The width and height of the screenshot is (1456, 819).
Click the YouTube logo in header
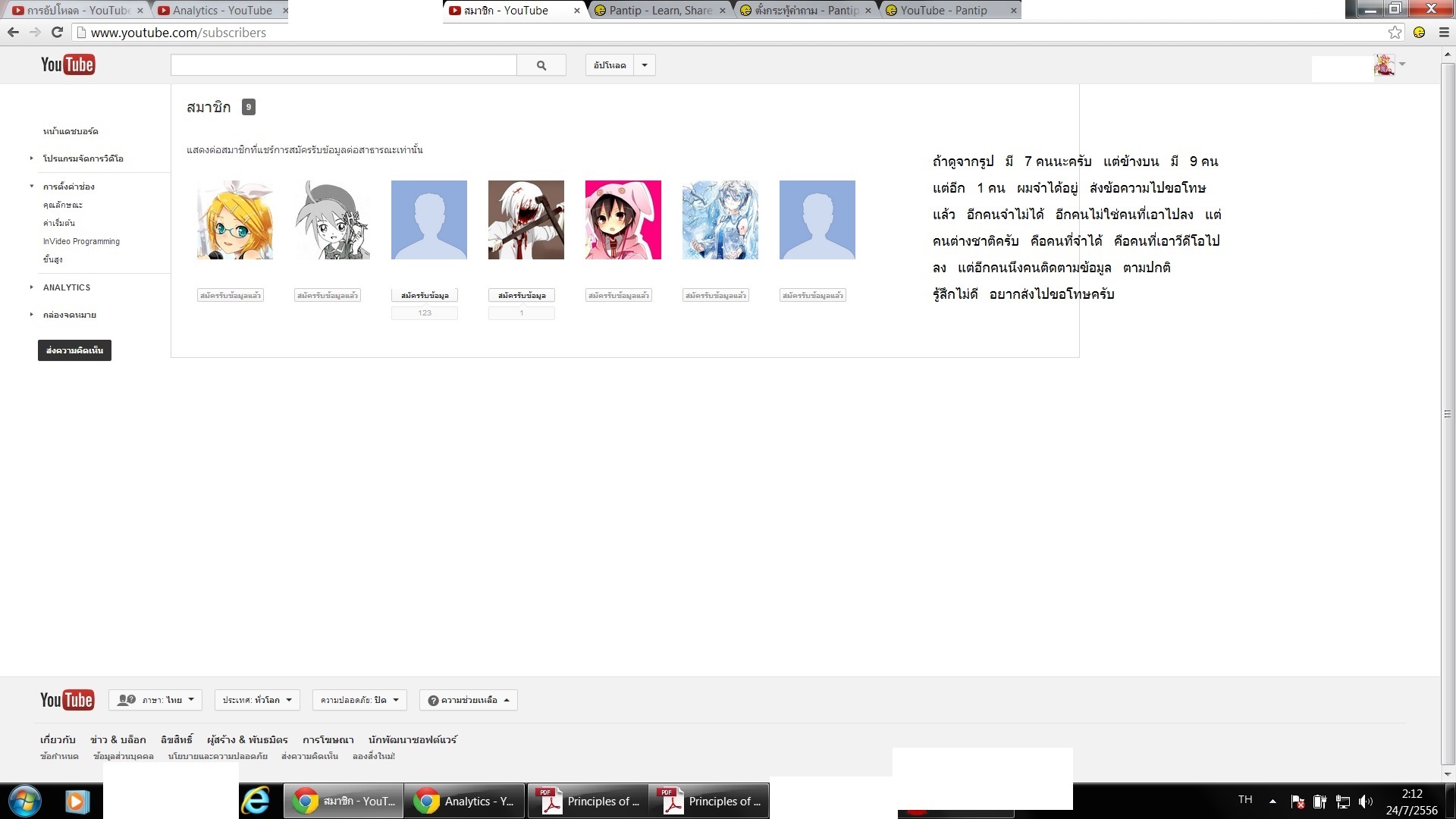click(x=67, y=65)
